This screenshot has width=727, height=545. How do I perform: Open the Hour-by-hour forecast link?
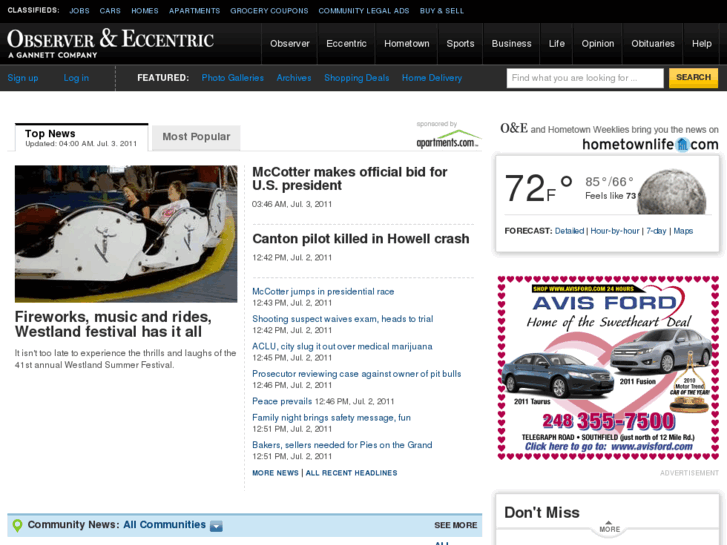click(x=615, y=231)
